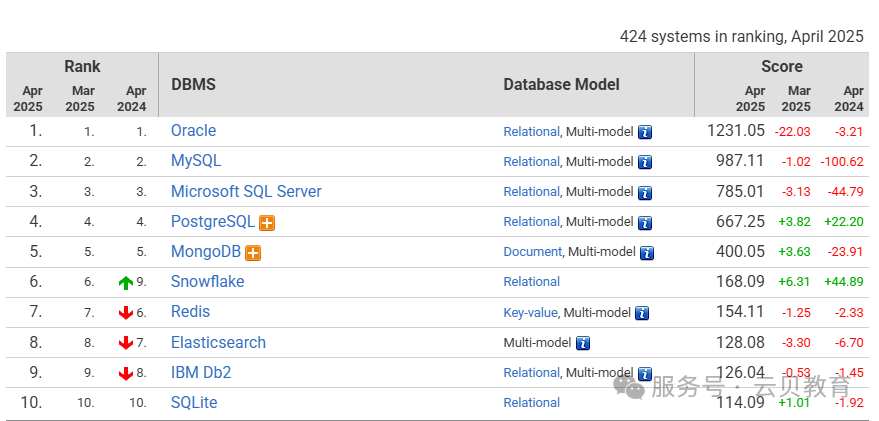
Task: Click Relational link in Microsoft SQL Server row
Action: point(531,192)
